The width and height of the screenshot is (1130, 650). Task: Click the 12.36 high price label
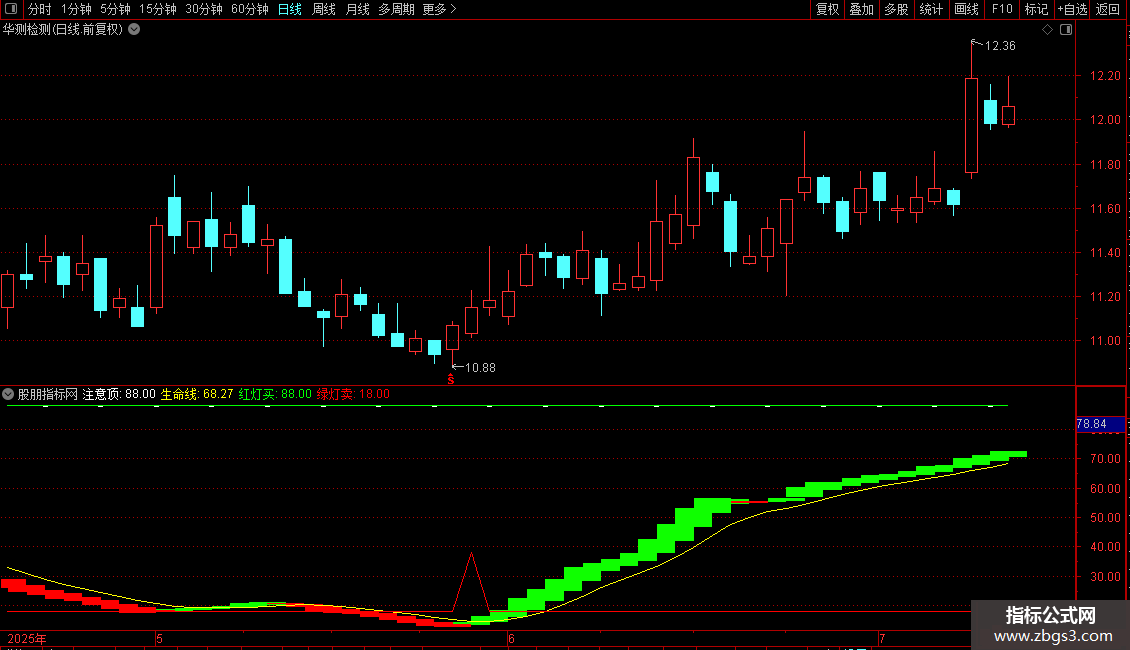coord(1000,46)
